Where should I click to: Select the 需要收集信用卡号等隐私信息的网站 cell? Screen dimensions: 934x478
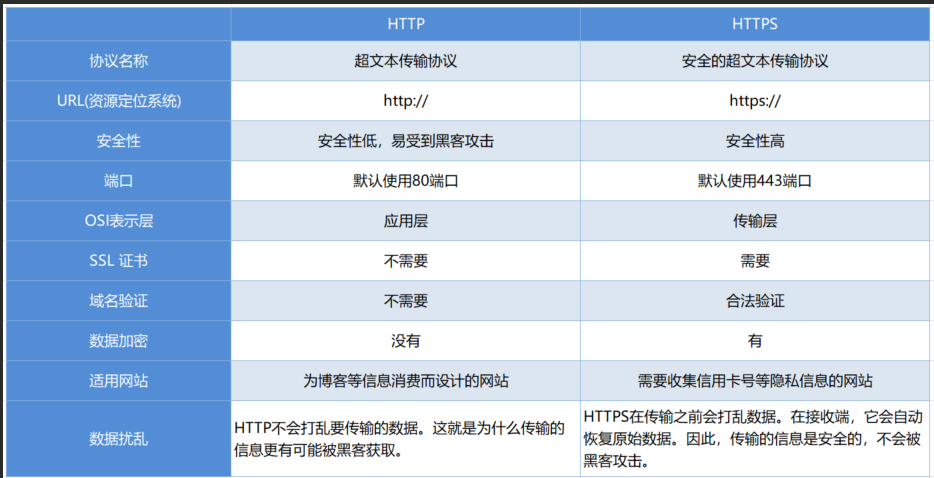pos(755,381)
